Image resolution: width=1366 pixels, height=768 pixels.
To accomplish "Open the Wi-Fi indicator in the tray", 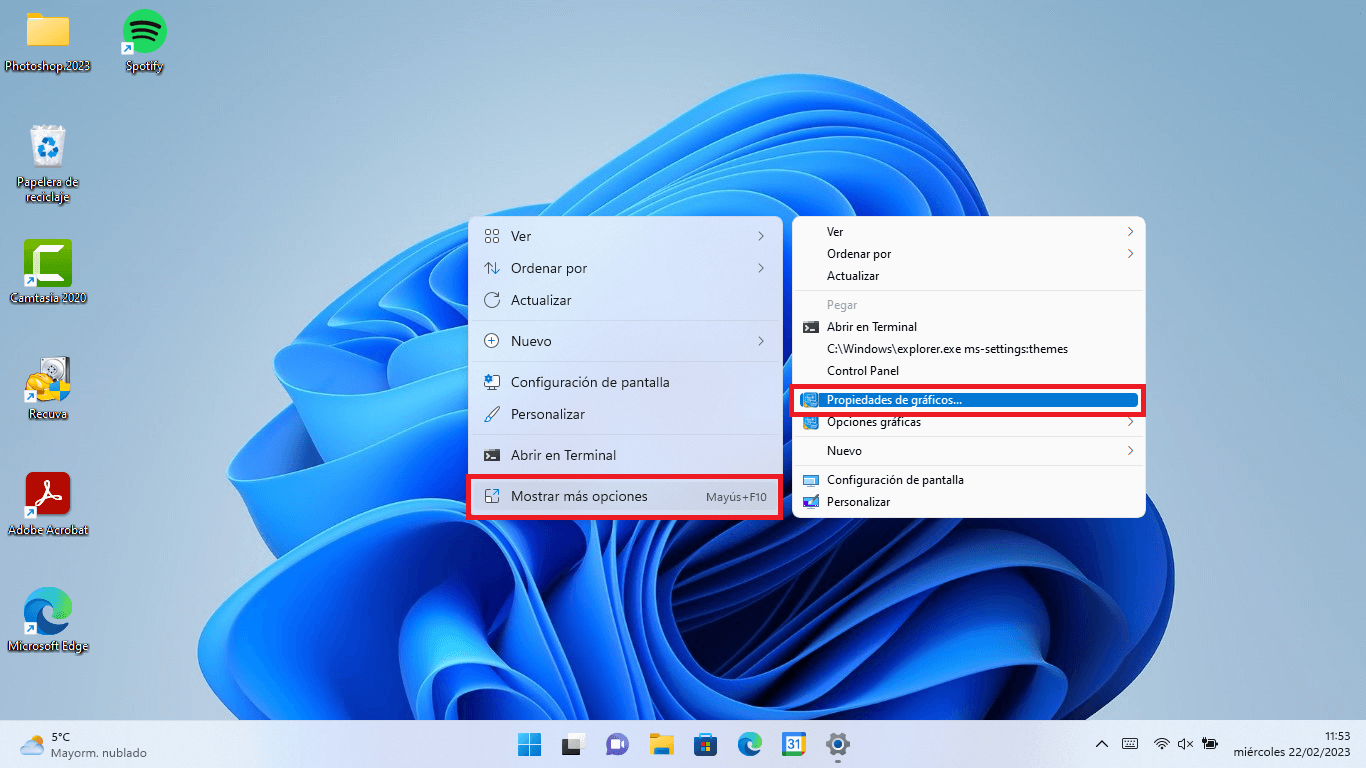I will [x=1161, y=745].
